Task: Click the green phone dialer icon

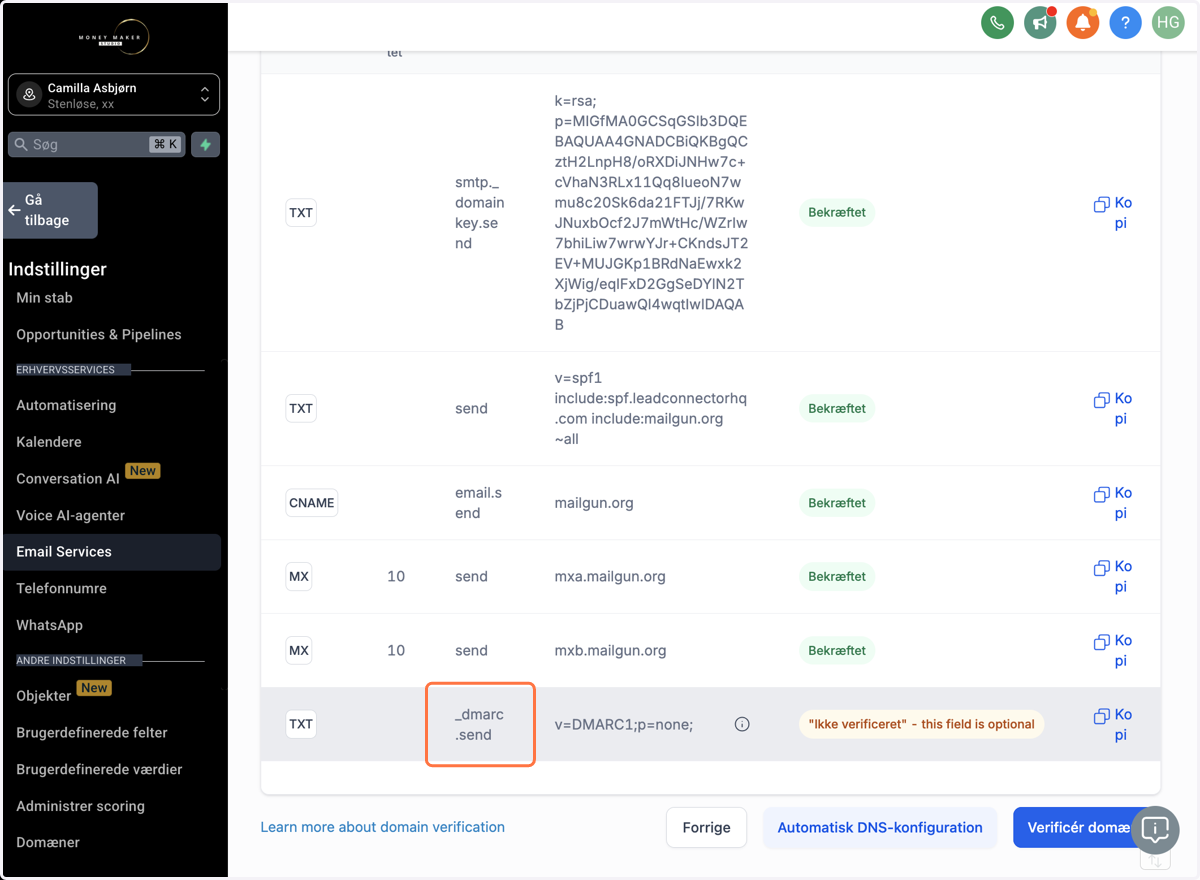Action: (997, 22)
